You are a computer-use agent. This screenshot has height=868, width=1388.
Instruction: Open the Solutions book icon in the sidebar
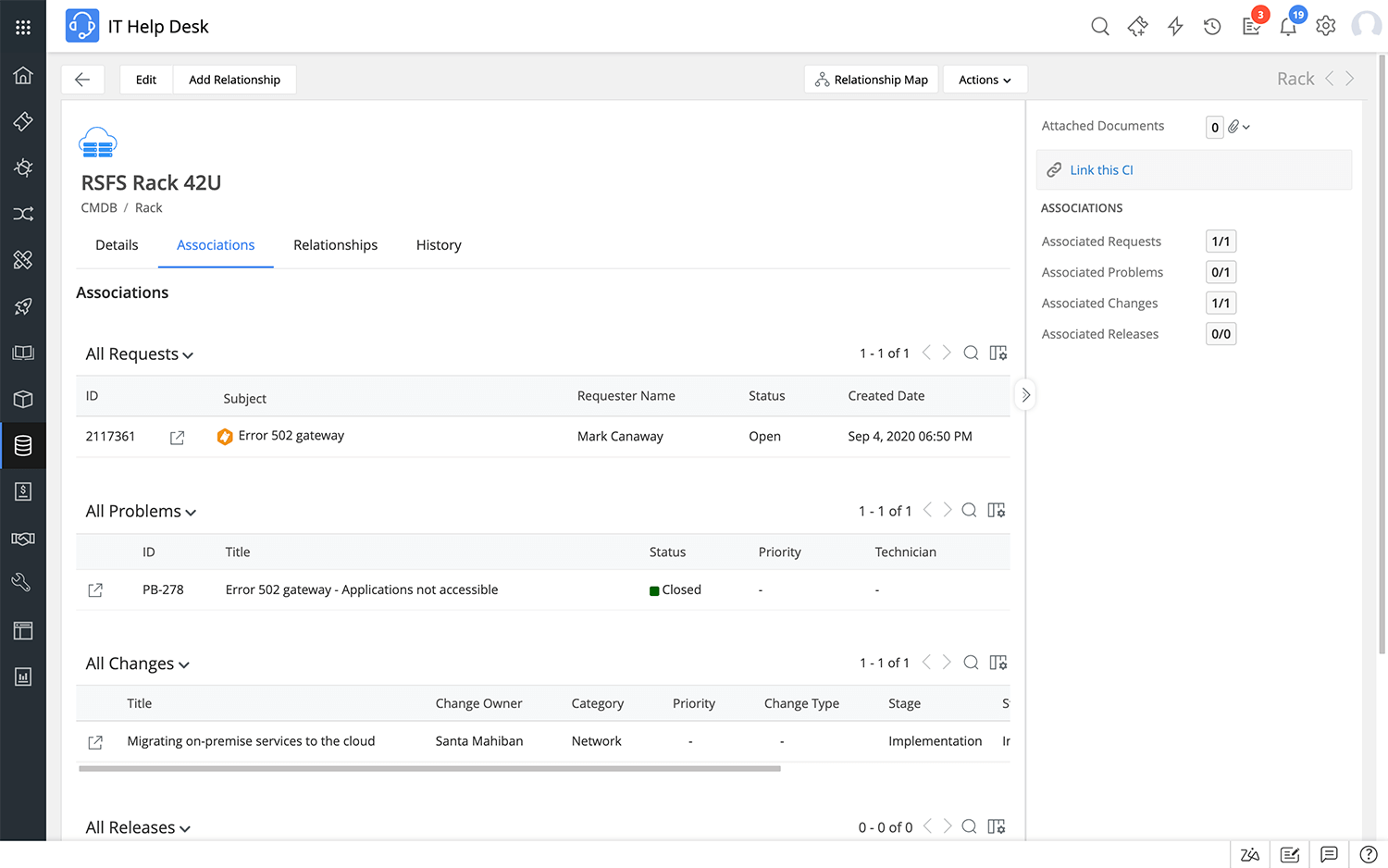[x=23, y=353]
